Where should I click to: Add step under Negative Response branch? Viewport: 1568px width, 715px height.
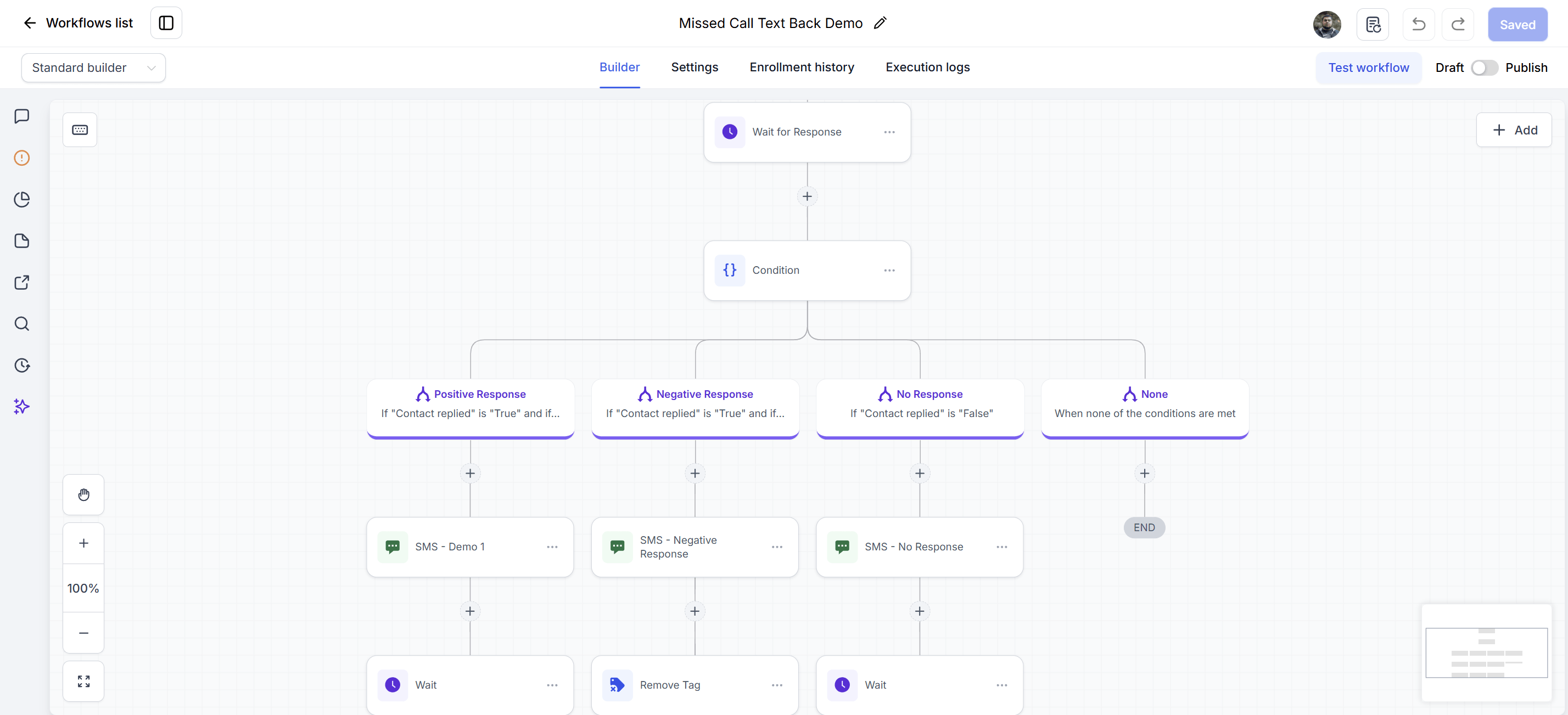tap(695, 474)
